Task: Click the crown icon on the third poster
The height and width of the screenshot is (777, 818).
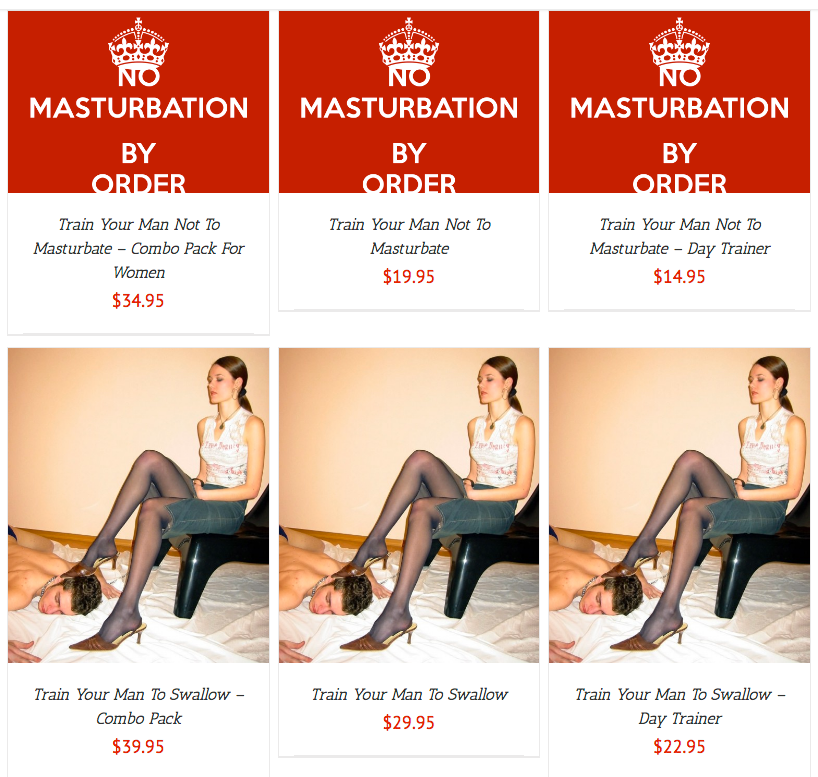Action: (x=679, y=41)
